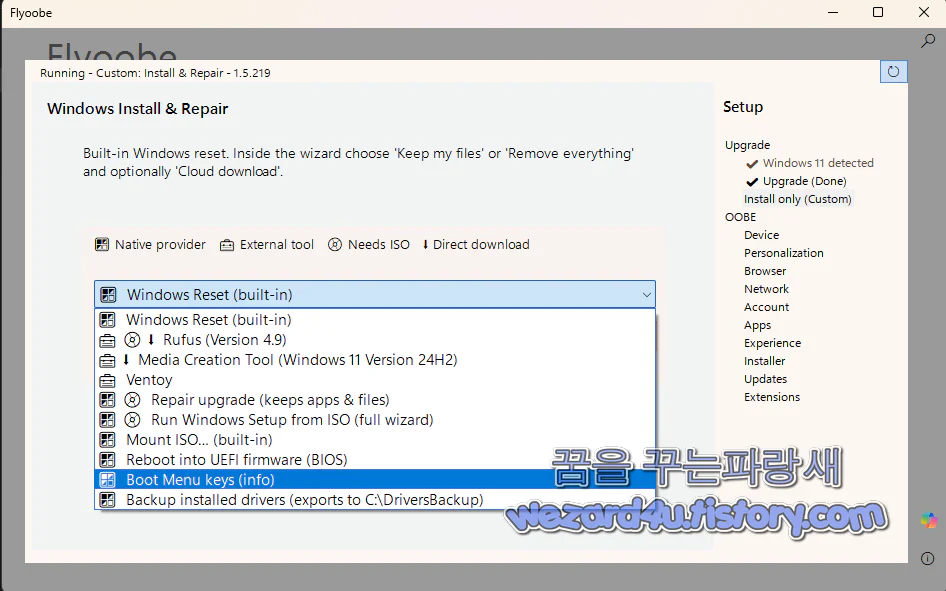Click the Windows icon beside Reboot into UEFI
The image size is (946, 591).
[107, 460]
